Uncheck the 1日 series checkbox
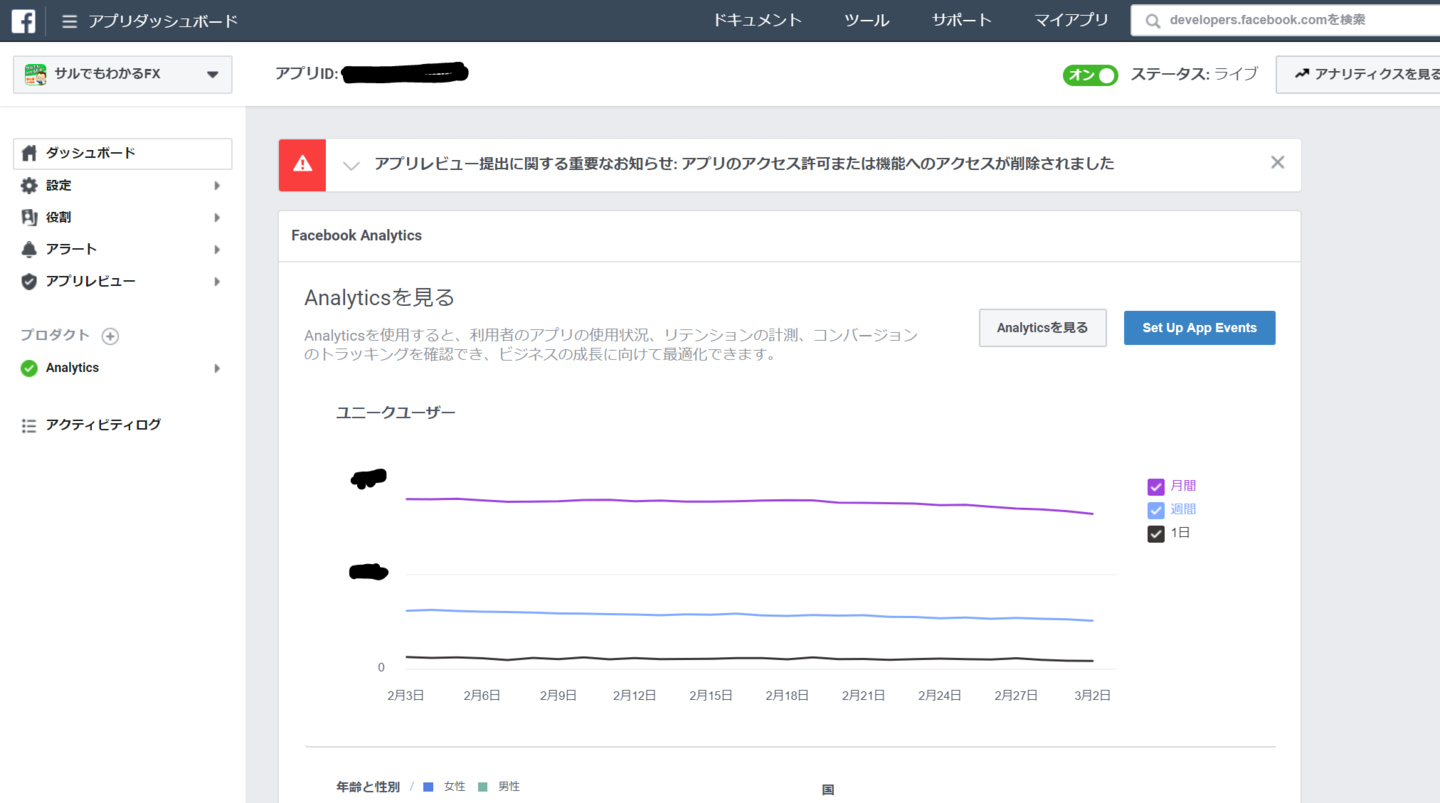 point(1156,534)
